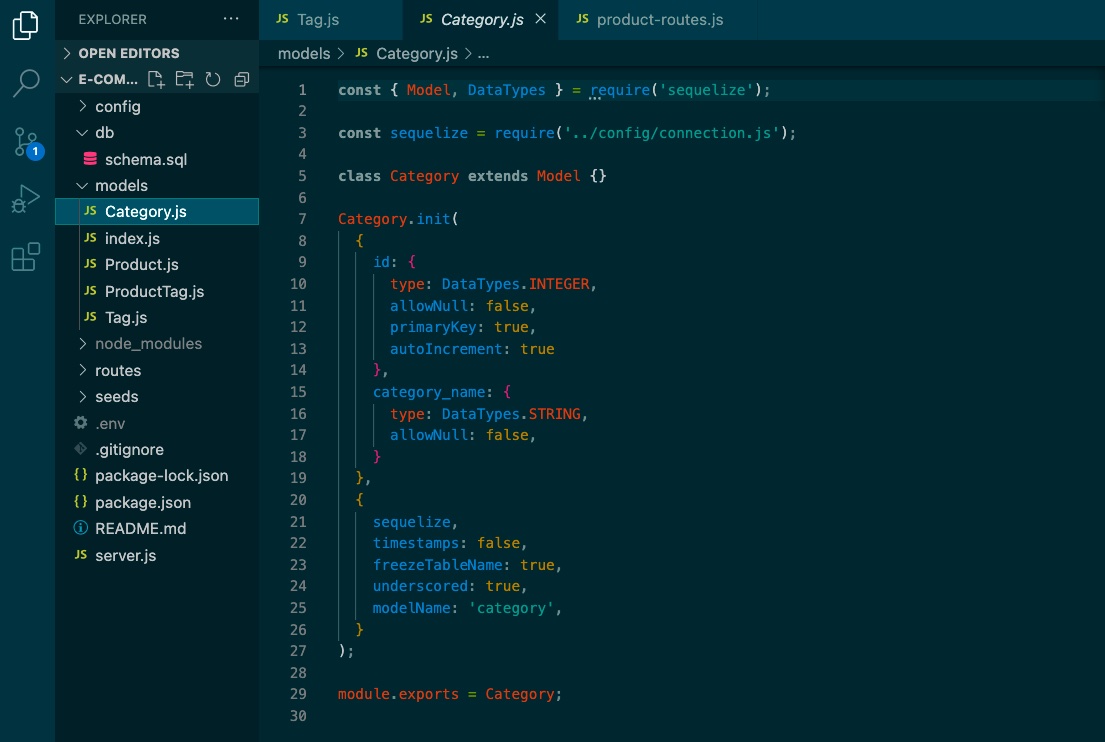Image resolution: width=1105 pixels, height=742 pixels.
Task: Open the Run and Debug view
Action: (26, 199)
